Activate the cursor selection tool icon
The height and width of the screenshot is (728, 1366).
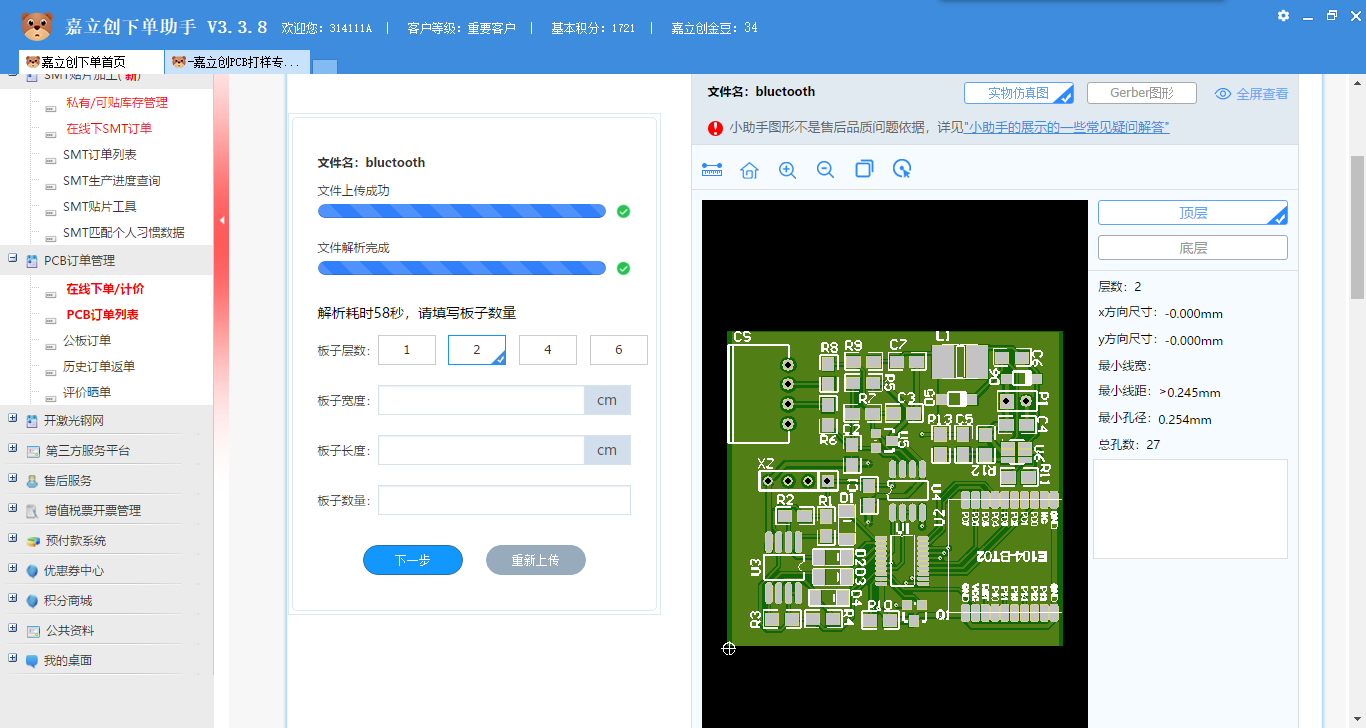pos(902,169)
